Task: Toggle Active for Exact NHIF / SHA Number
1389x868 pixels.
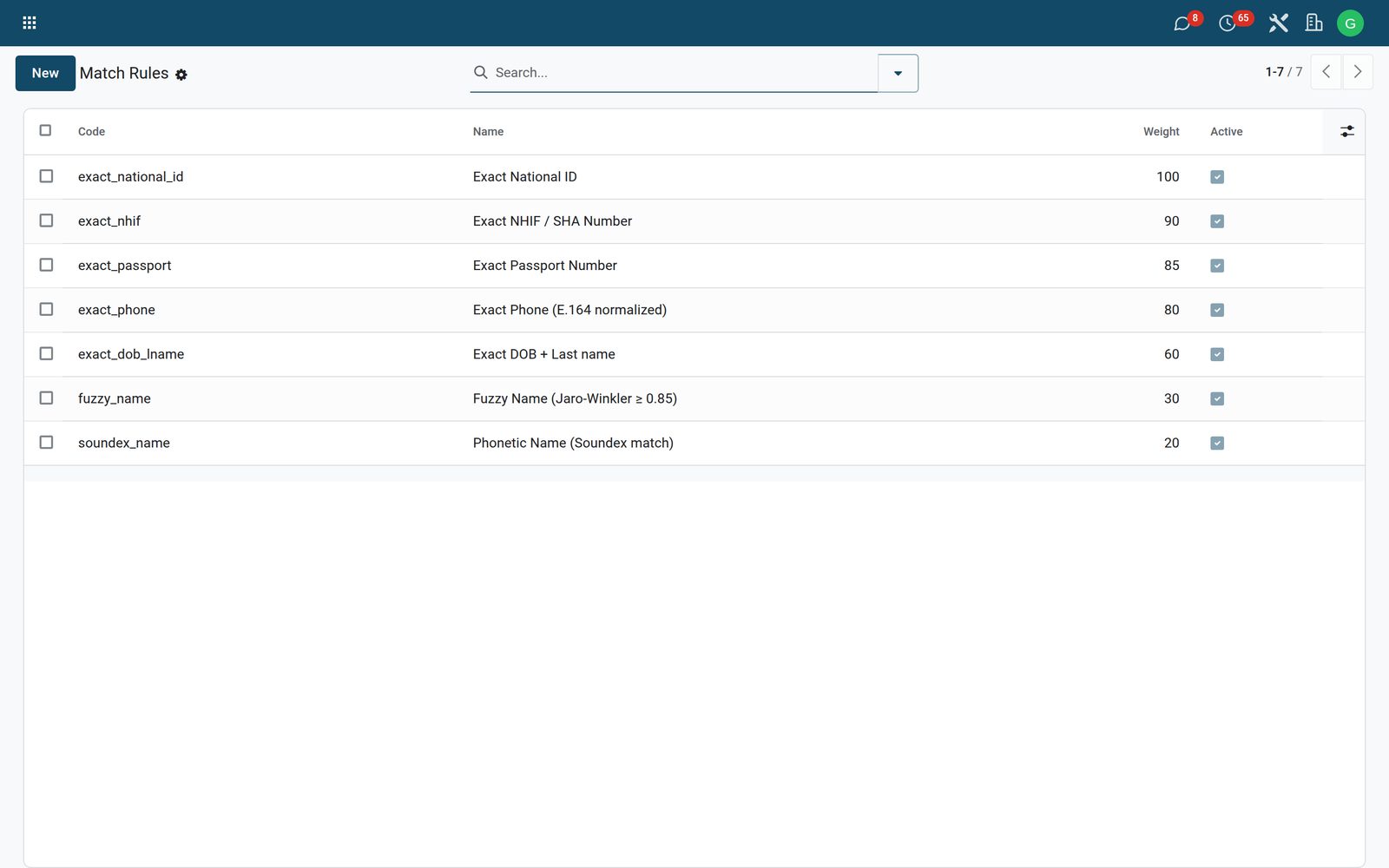Action: pyautogui.click(x=1217, y=221)
